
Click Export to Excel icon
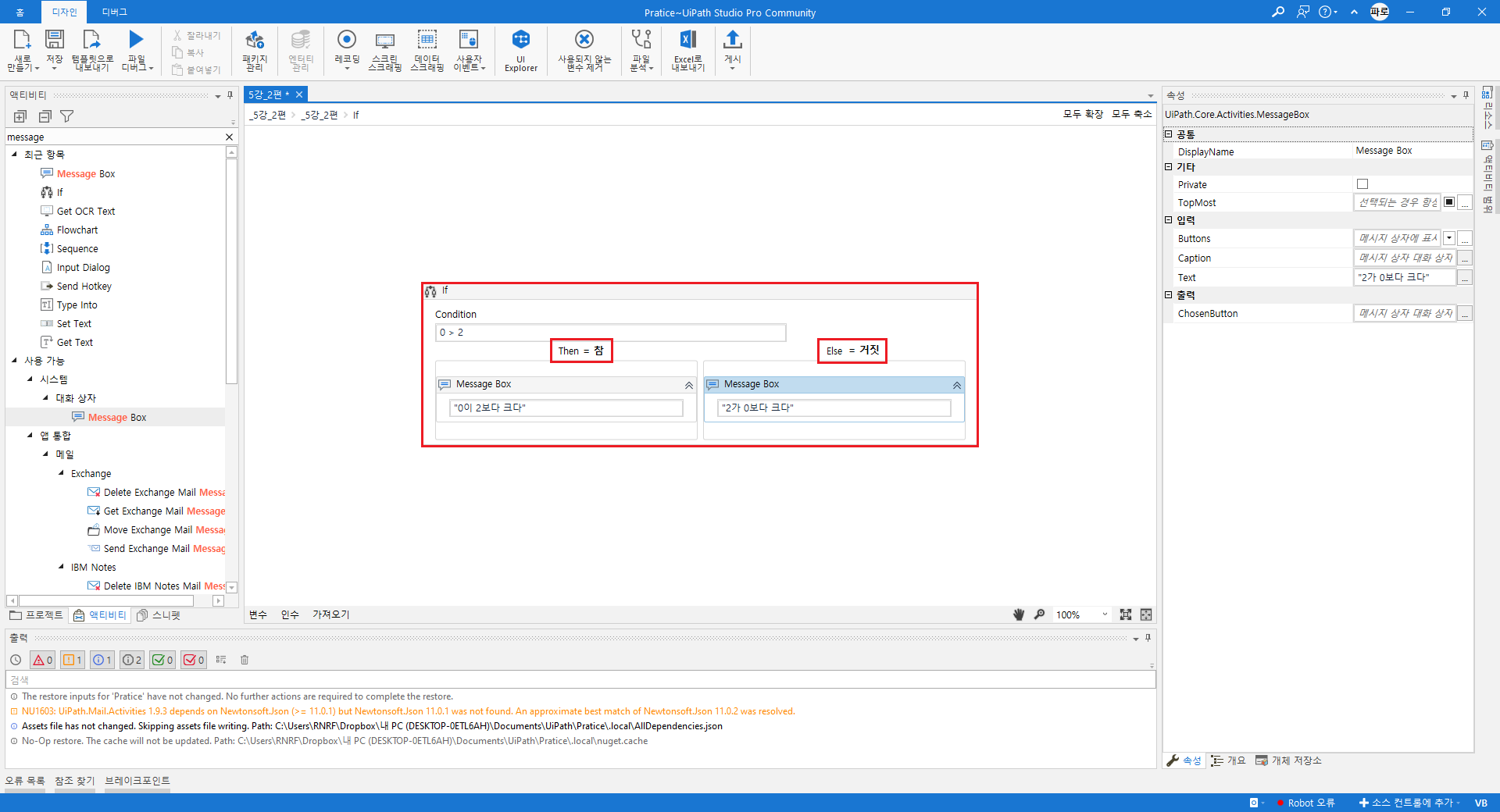(x=687, y=40)
